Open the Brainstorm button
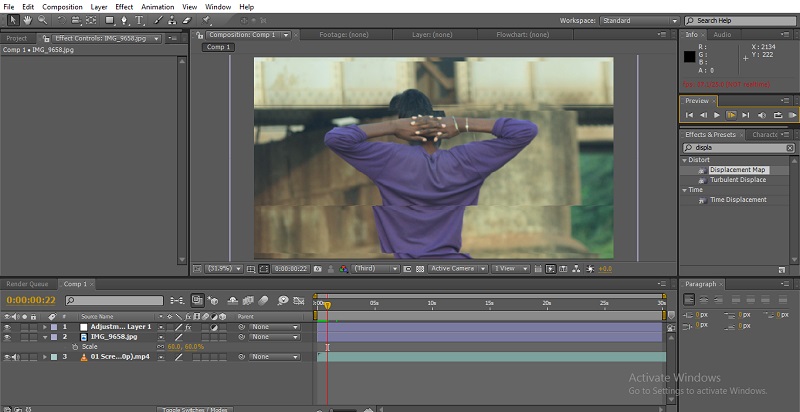Screen dimensions: 800x412 pos(283,300)
